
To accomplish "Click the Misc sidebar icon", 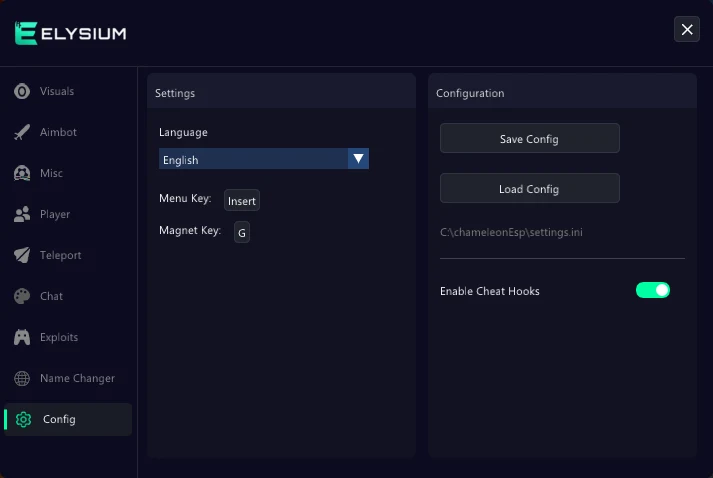I will [22, 173].
